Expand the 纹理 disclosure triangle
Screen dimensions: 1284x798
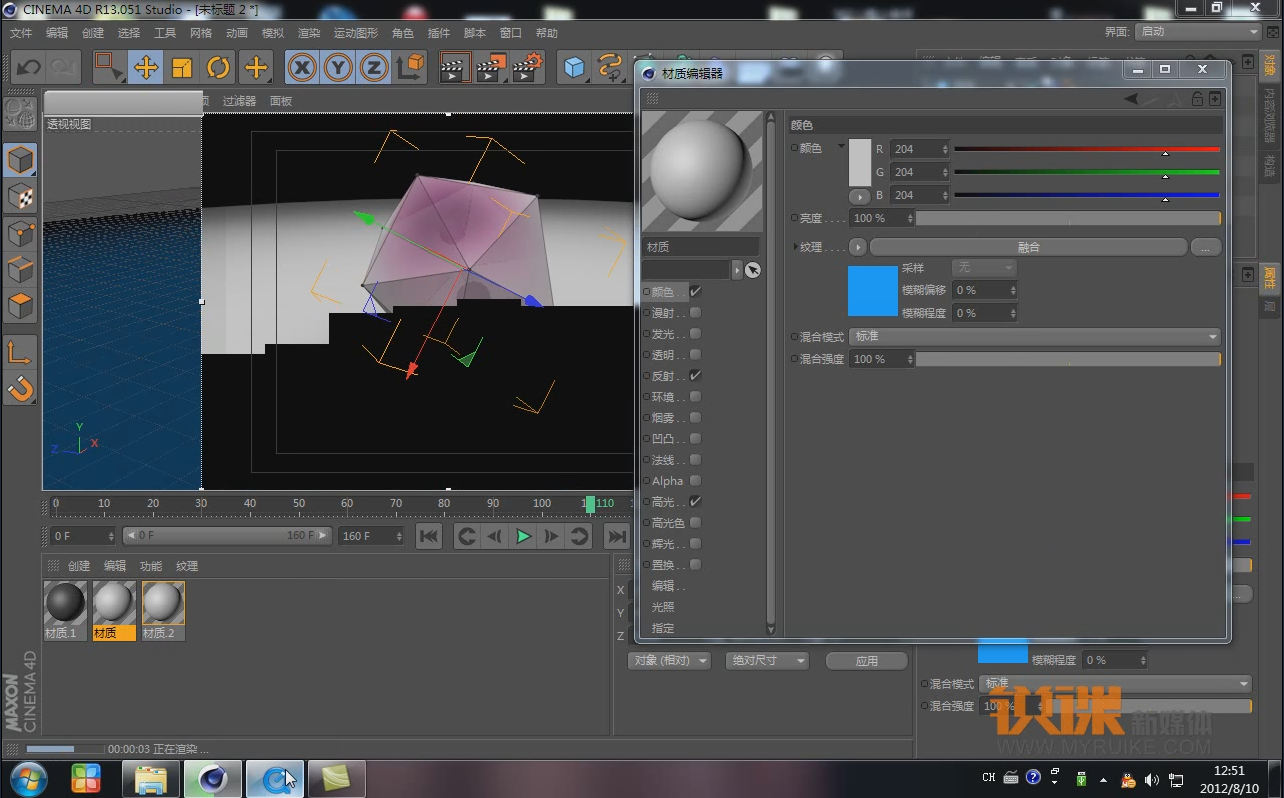tap(796, 247)
